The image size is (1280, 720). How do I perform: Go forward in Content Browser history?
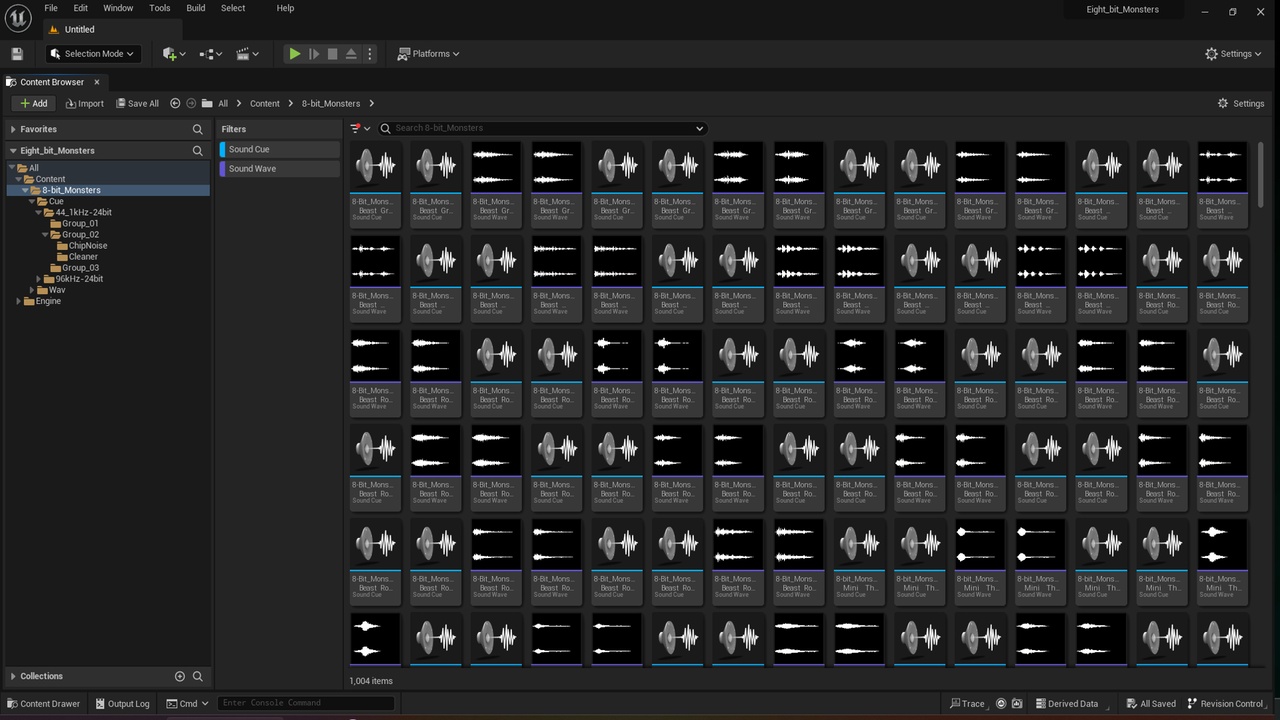pyautogui.click(x=191, y=103)
